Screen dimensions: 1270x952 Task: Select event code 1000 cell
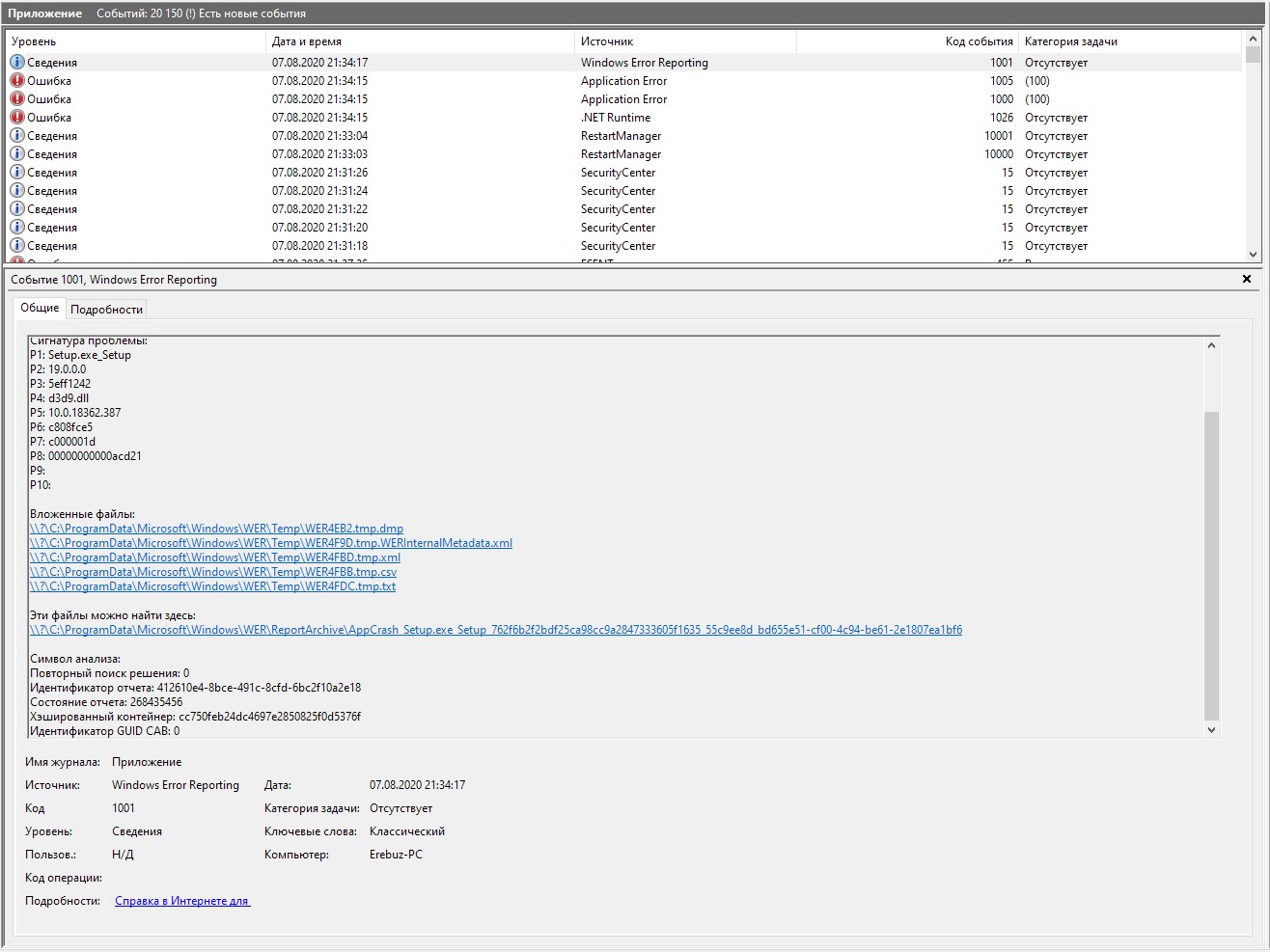point(1002,99)
